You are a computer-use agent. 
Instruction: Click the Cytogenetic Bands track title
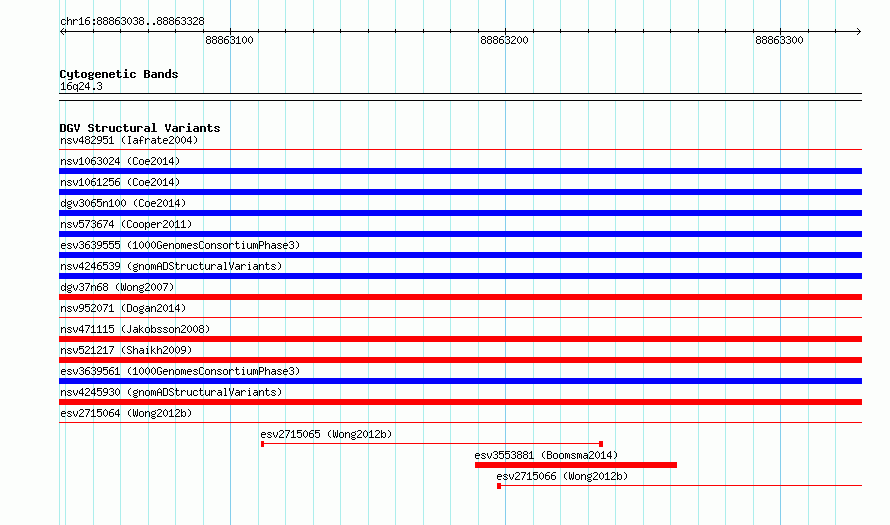coord(119,74)
